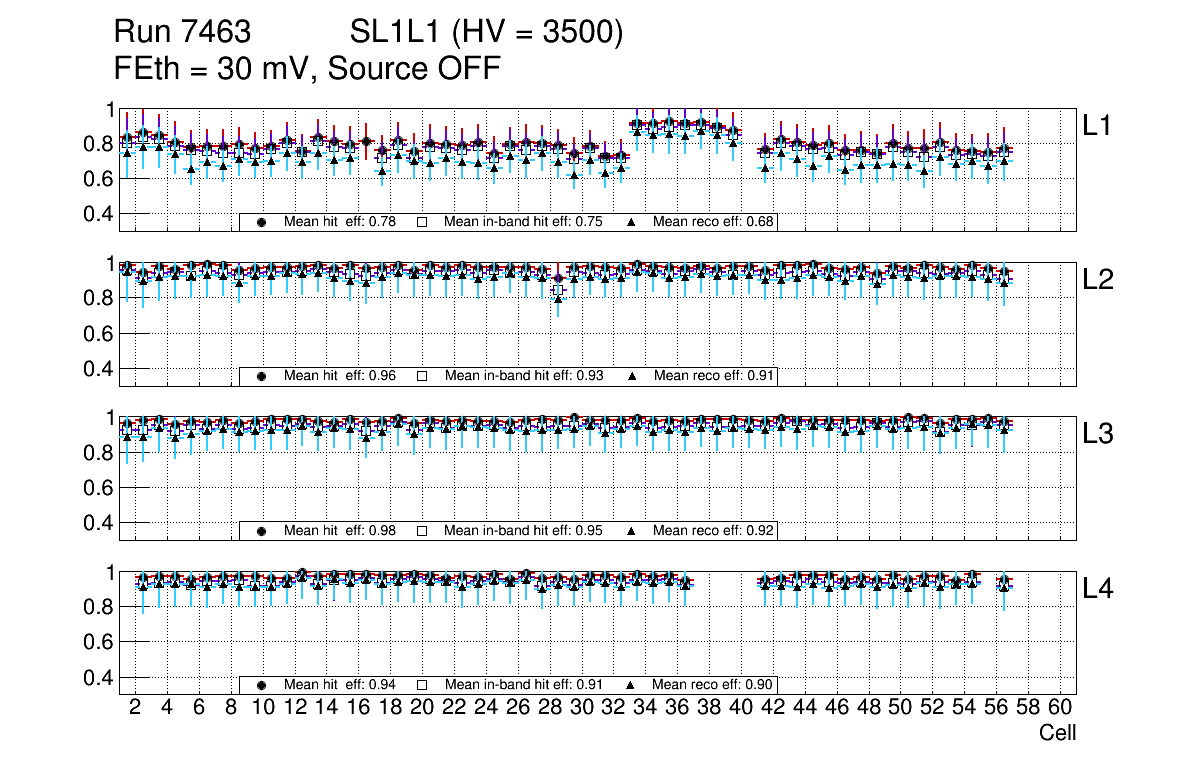Click the 'Run 7463' title text
Screen dimensions: 1196x772
[181, 33]
